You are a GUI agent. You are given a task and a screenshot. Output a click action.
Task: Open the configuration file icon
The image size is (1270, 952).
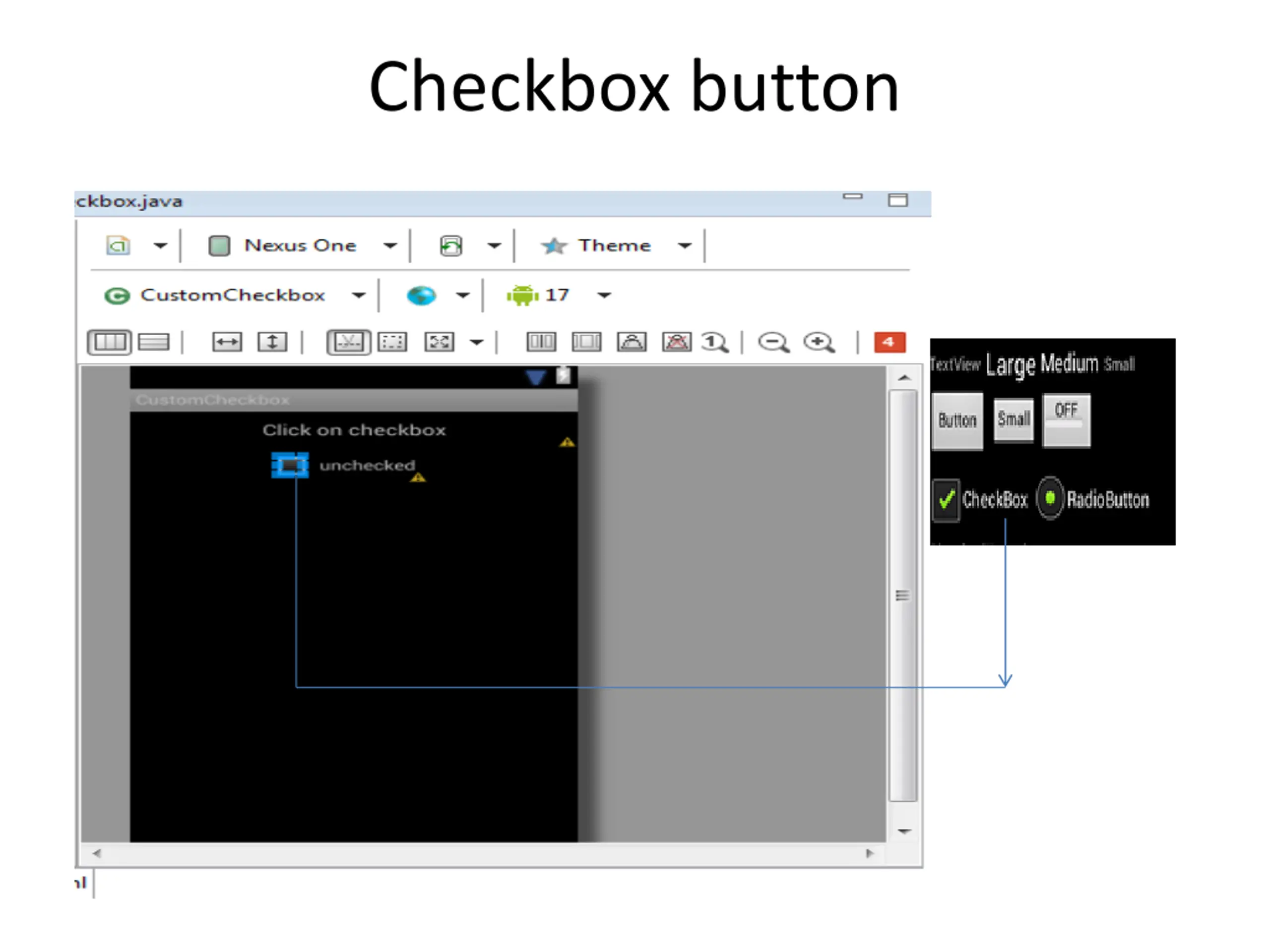118,245
